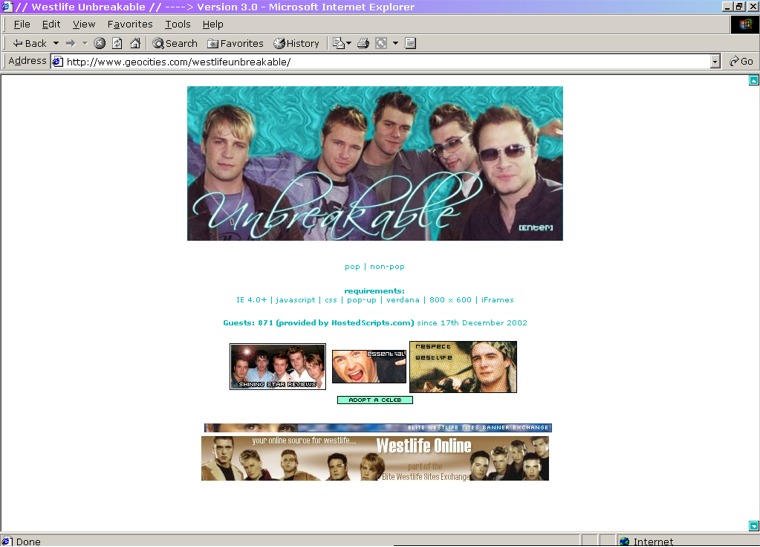Follow the "non-pop" link
The height and width of the screenshot is (547, 760).
point(387,267)
